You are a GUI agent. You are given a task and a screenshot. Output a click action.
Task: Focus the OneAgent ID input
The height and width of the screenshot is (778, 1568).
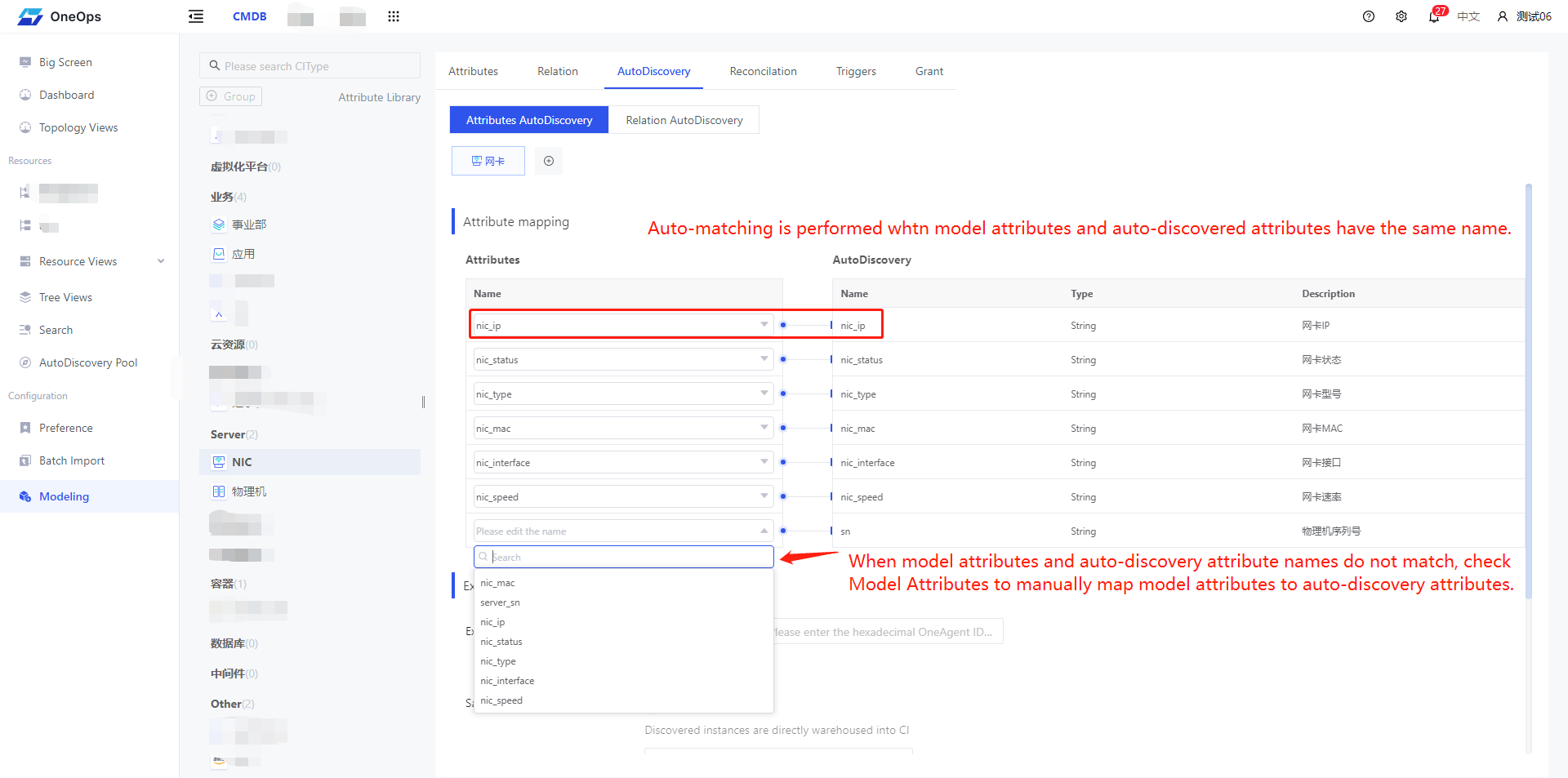point(889,632)
